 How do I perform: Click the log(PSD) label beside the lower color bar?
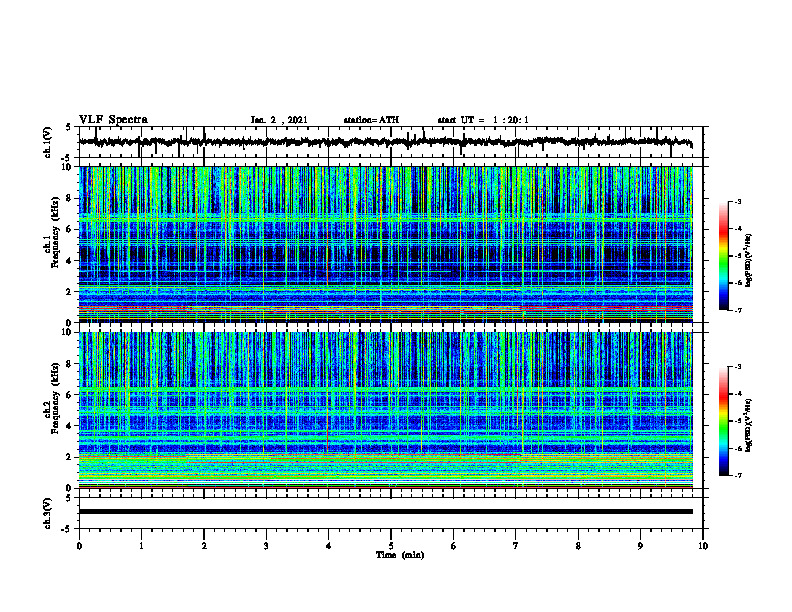(748, 424)
